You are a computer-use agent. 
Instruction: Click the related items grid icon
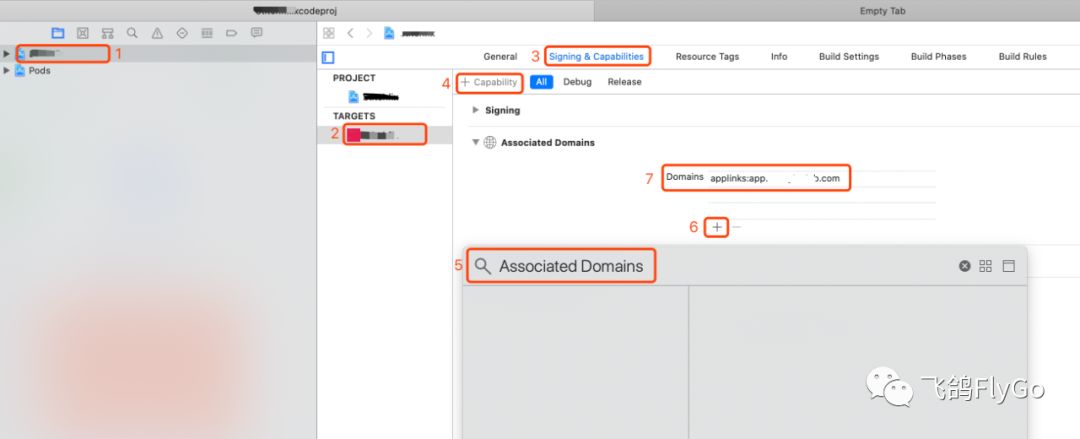pos(328,33)
